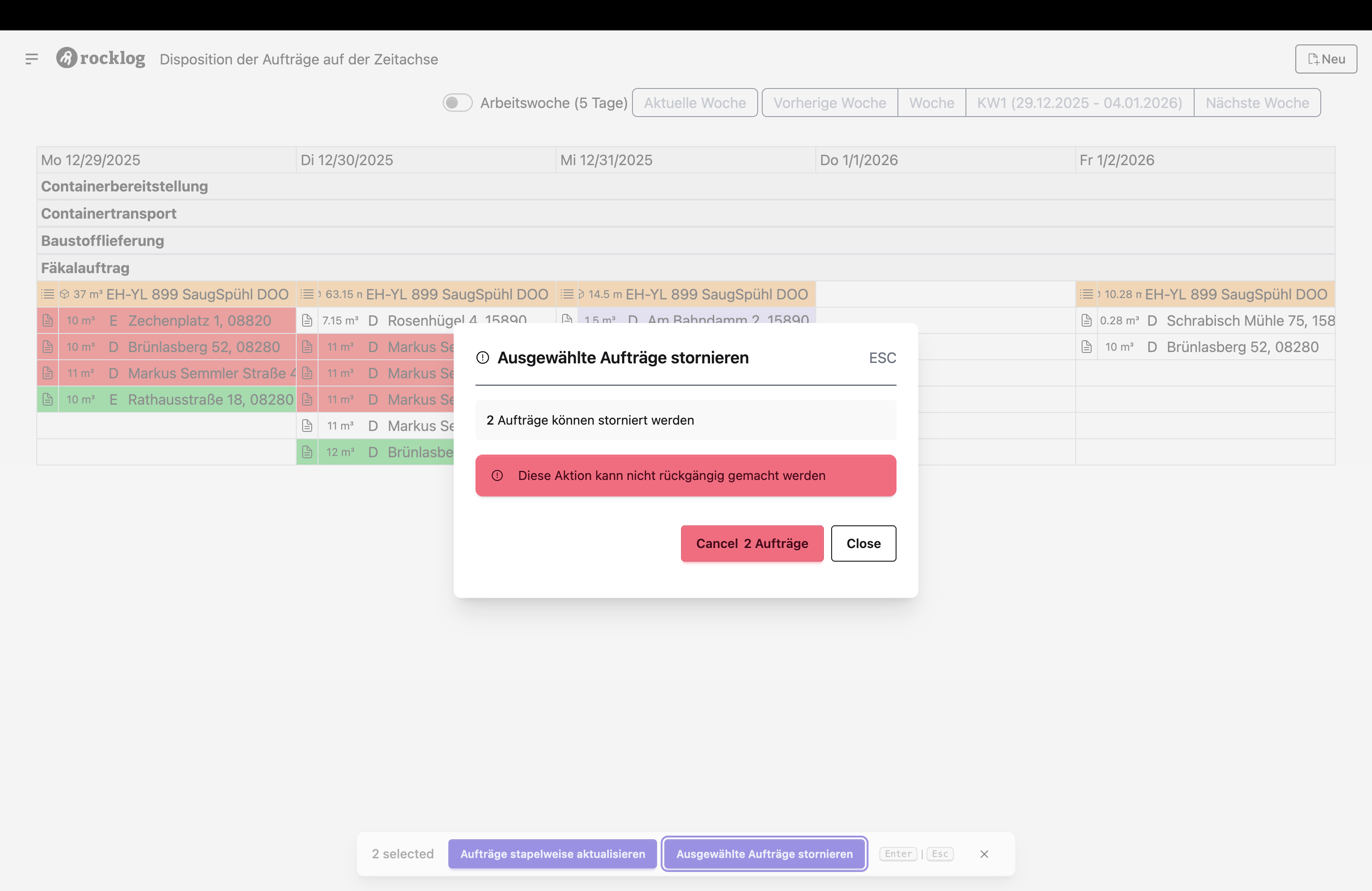The height and width of the screenshot is (891, 1372).
Task: Click list icon in Monday's EH-YL 899 header
Action: [48, 294]
